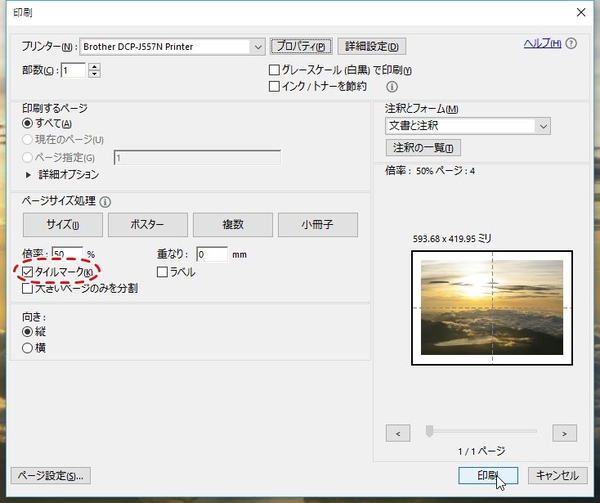Expand the 詳細オプション section
600x503 pixels.
click(x=28, y=175)
